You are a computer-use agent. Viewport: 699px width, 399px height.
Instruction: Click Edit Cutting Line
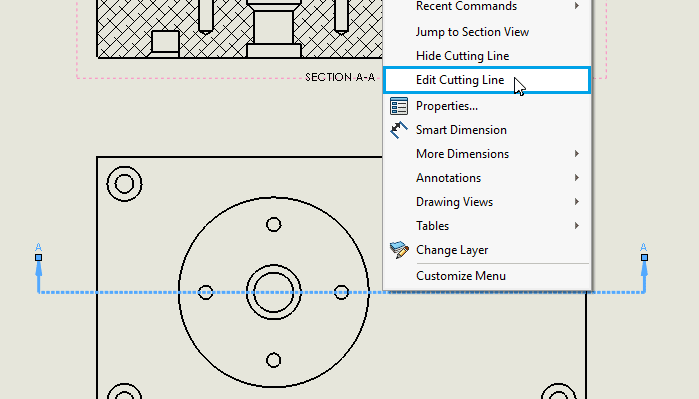(x=487, y=80)
